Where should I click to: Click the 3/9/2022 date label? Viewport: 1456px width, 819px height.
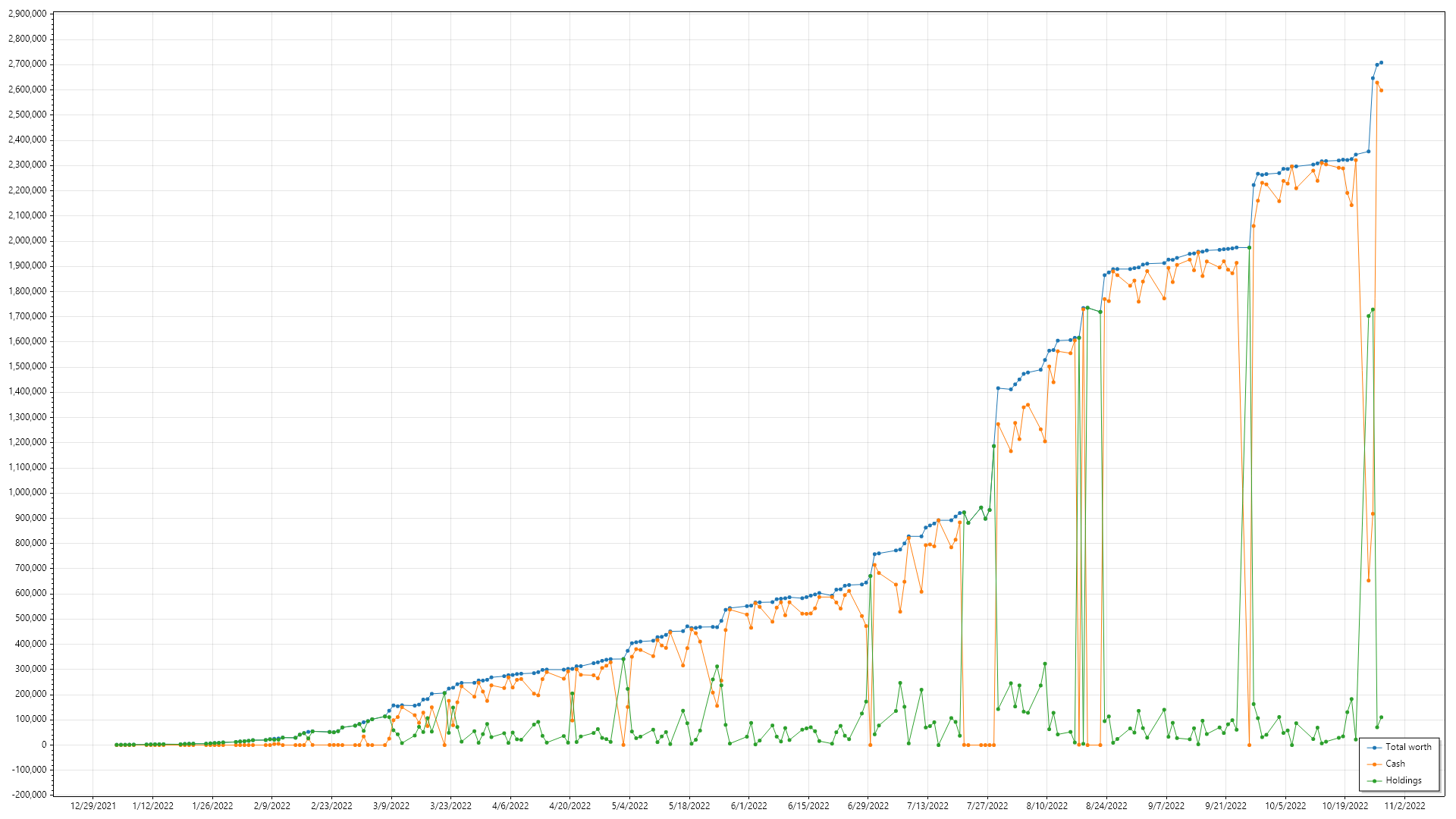[x=391, y=806]
